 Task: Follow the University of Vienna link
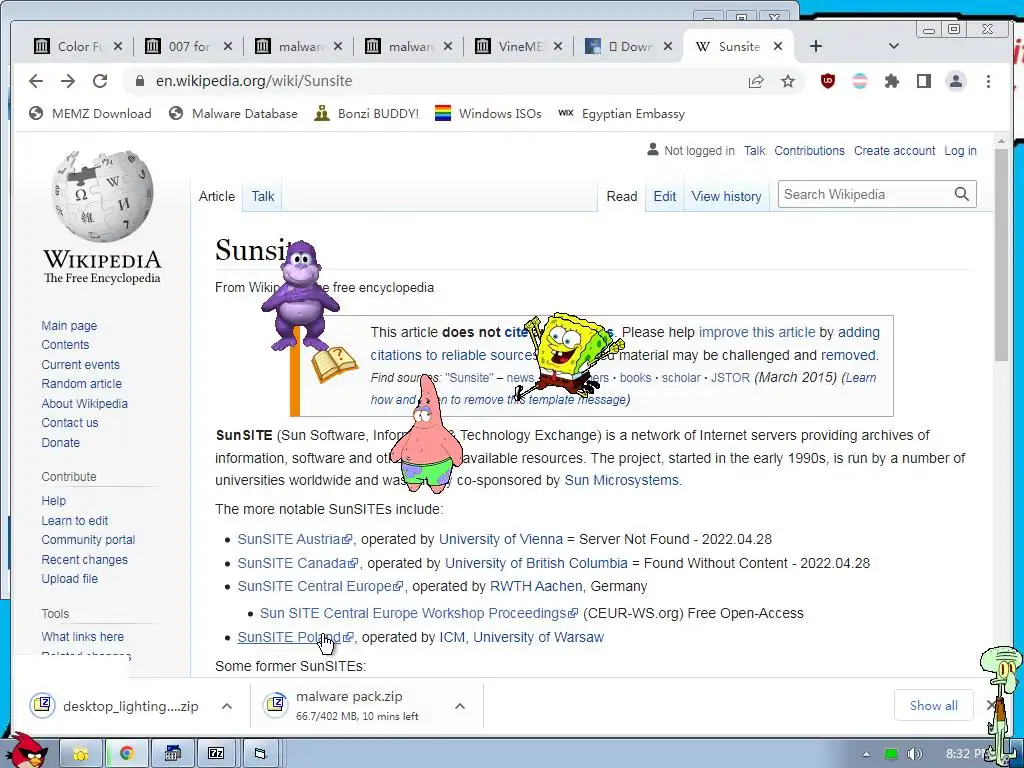[x=500, y=539]
